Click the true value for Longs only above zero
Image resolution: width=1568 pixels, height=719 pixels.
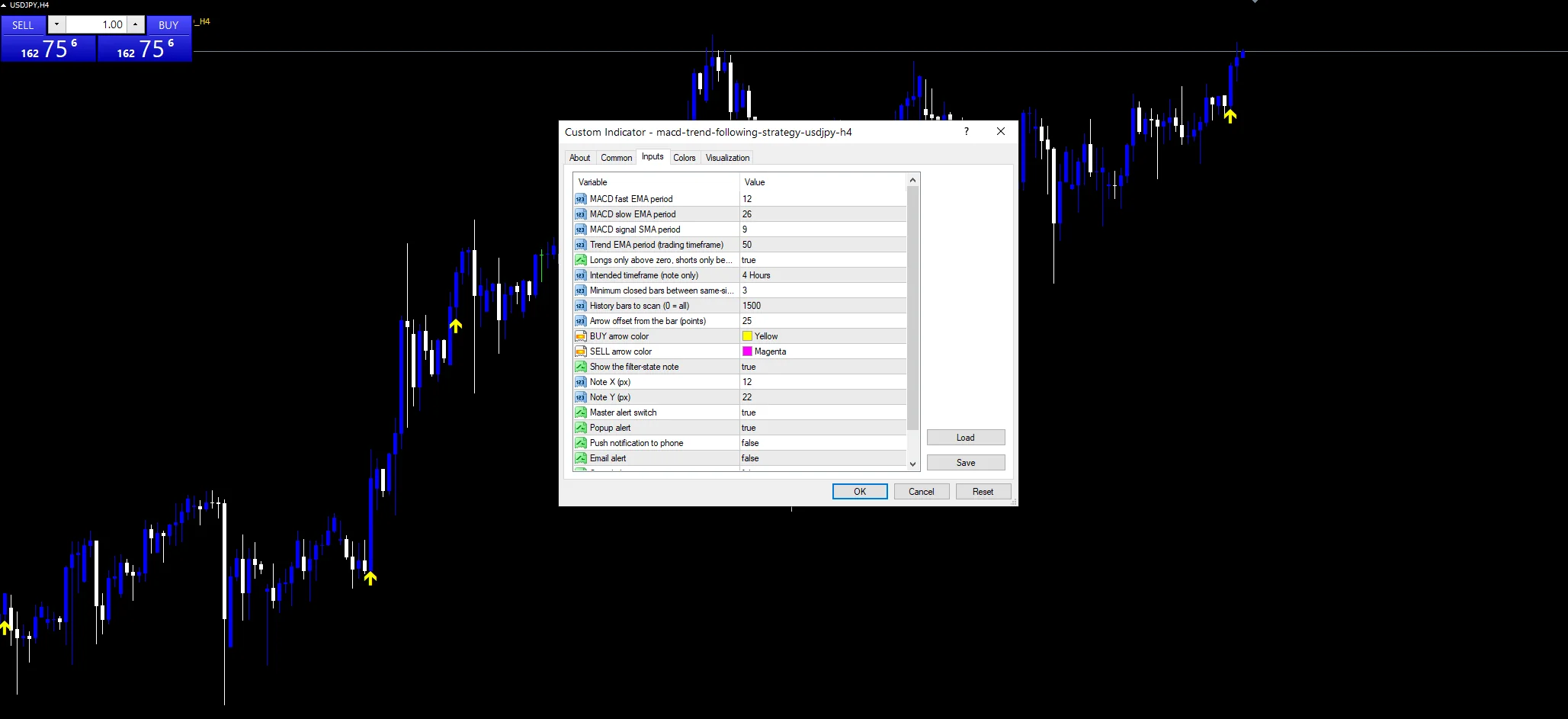click(749, 260)
